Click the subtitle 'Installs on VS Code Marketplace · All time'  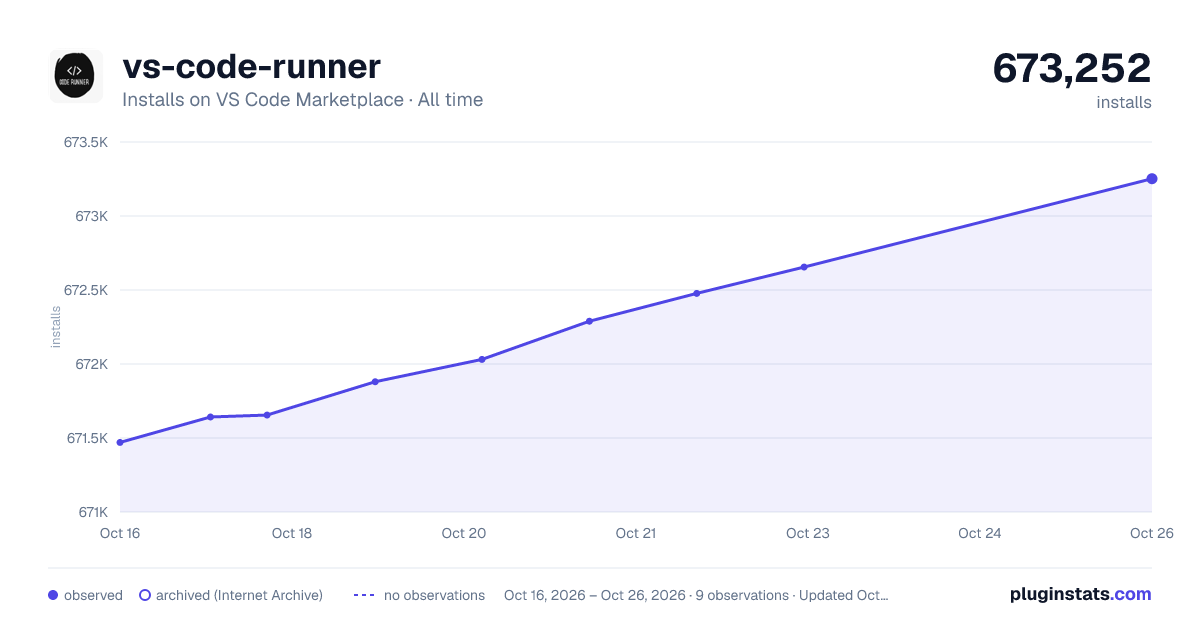pyautogui.click(x=302, y=100)
